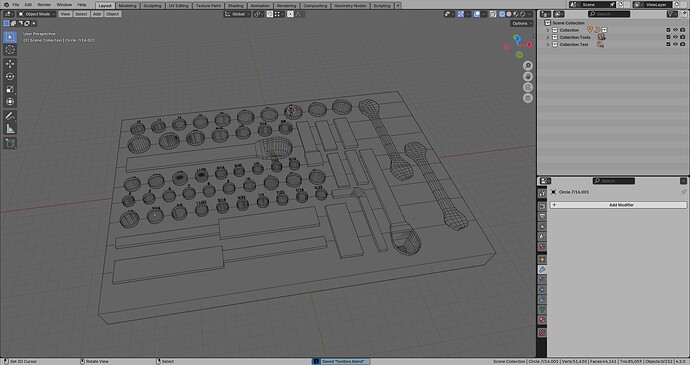This screenshot has width=690, height=365.
Task: Open the Tool properties tab
Action: tap(542, 194)
